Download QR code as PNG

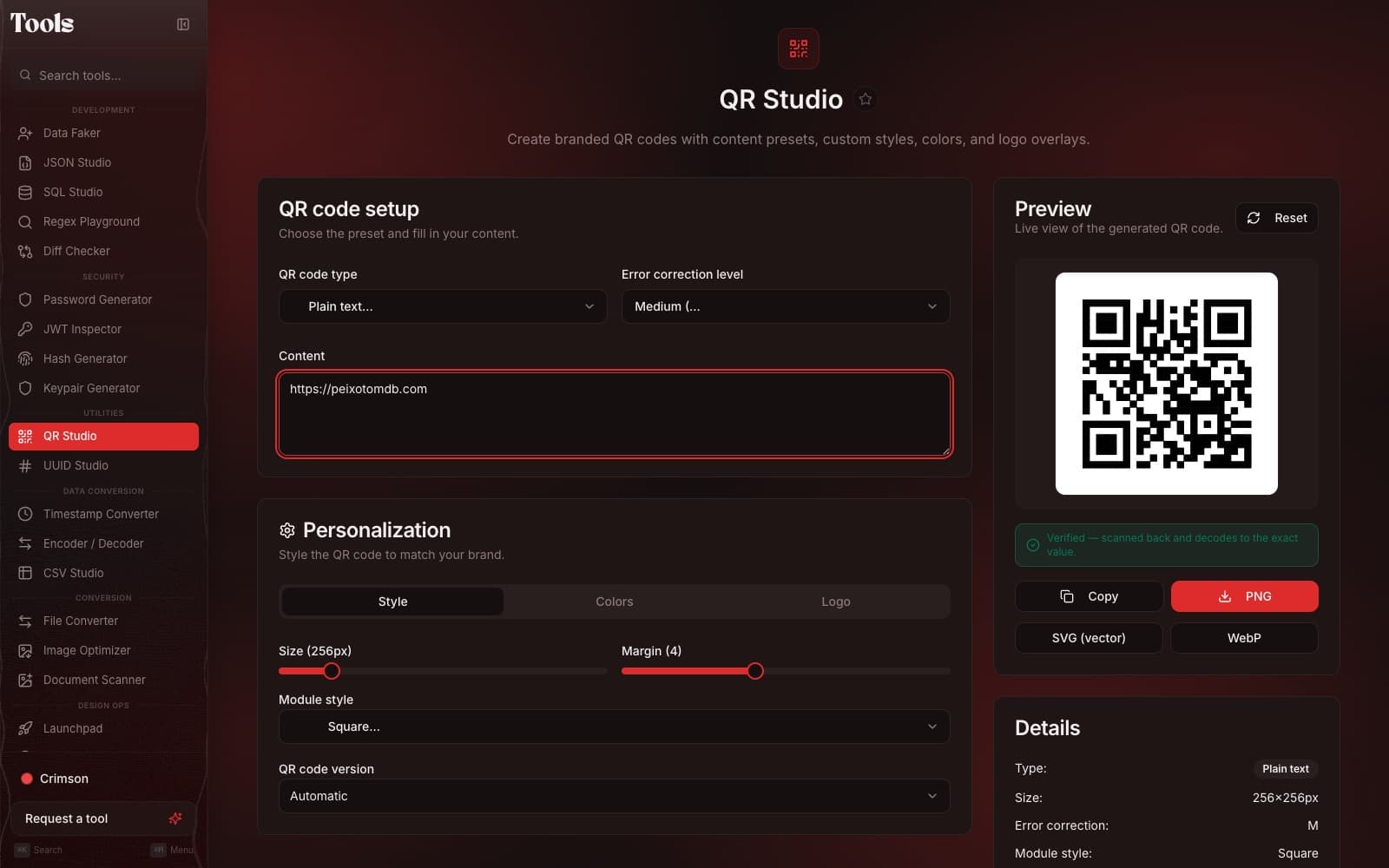(1244, 596)
